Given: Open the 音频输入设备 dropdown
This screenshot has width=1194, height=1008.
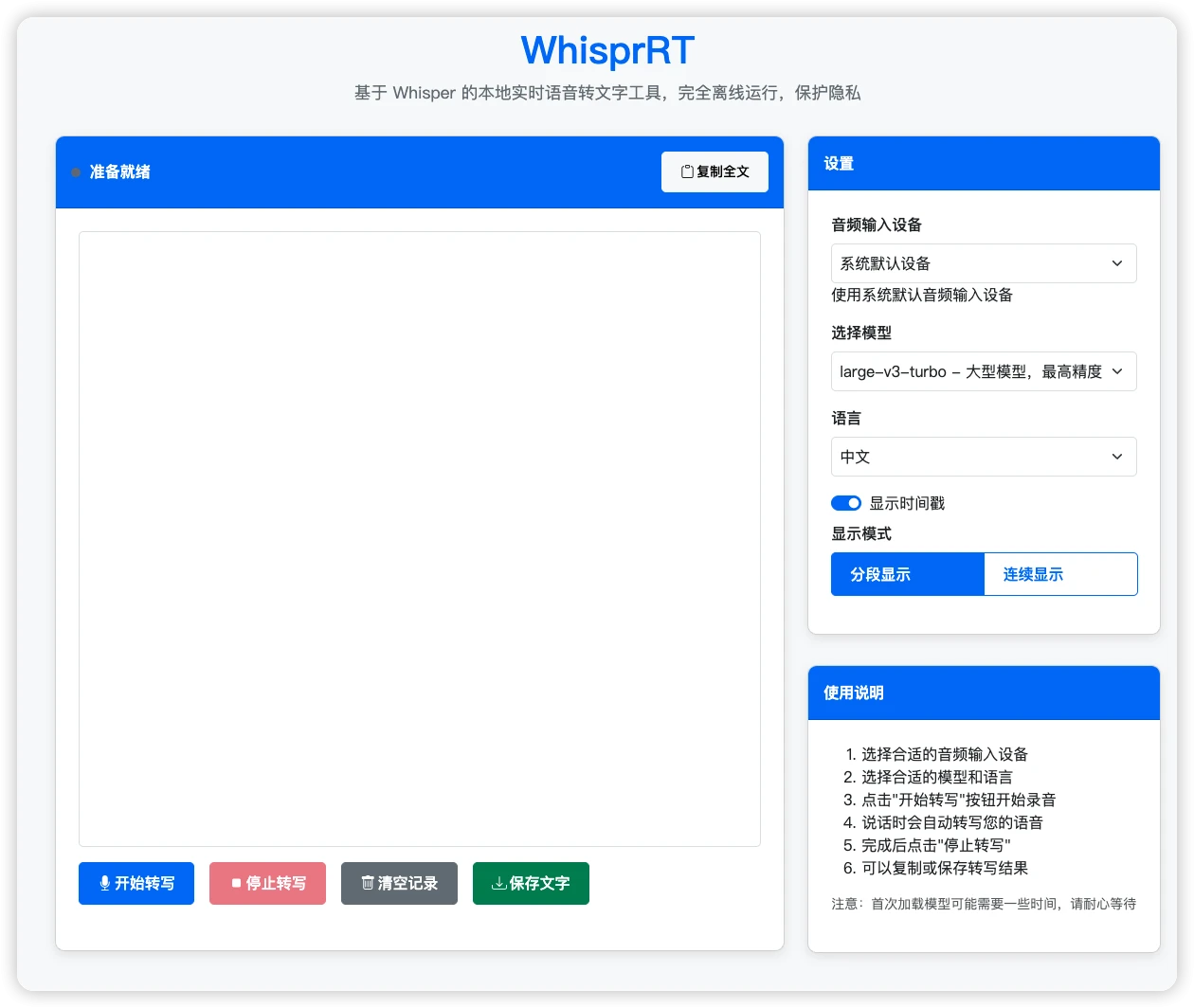Looking at the screenshot, I should (x=984, y=263).
